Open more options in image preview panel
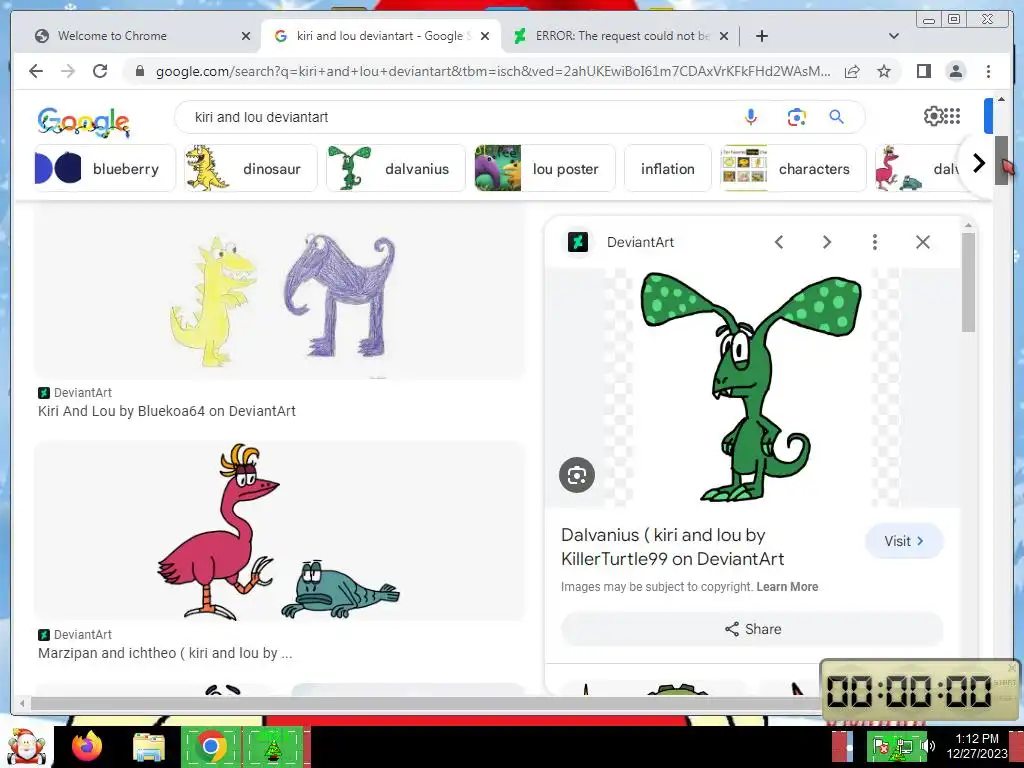The width and height of the screenshot is (1024, 768). pyautogui.click(x=874, y=242)
